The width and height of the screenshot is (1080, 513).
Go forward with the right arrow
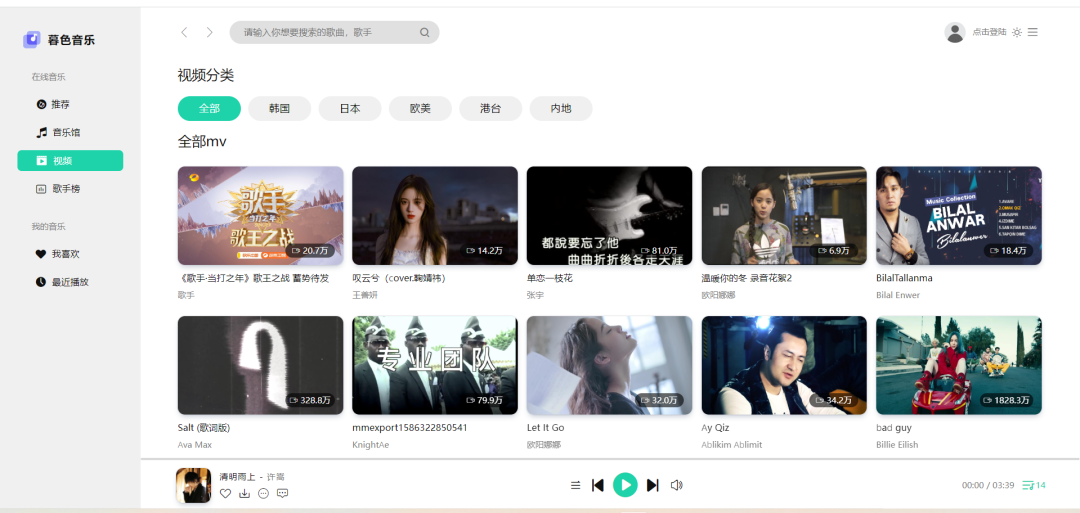(x=209, y=32)
